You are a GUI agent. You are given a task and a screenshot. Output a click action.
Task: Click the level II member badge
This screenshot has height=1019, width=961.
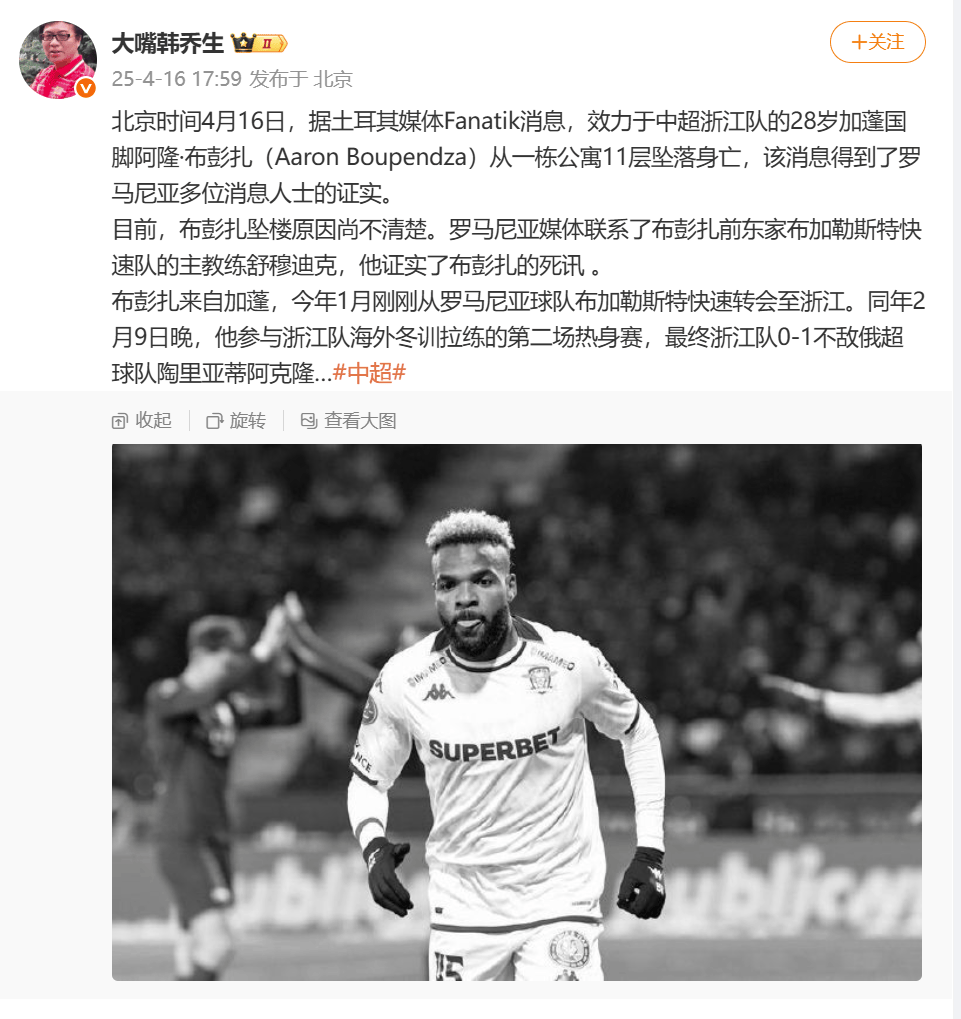270,44
